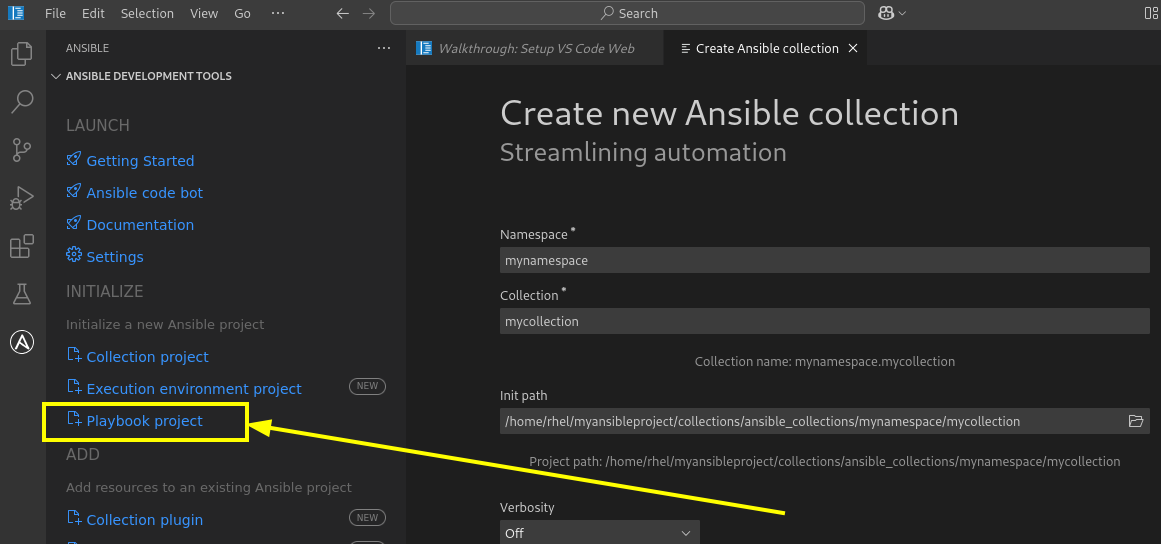This screenshot has width=1161, height=544.
Task: Open the Extensions view
Action: [21, 246]
